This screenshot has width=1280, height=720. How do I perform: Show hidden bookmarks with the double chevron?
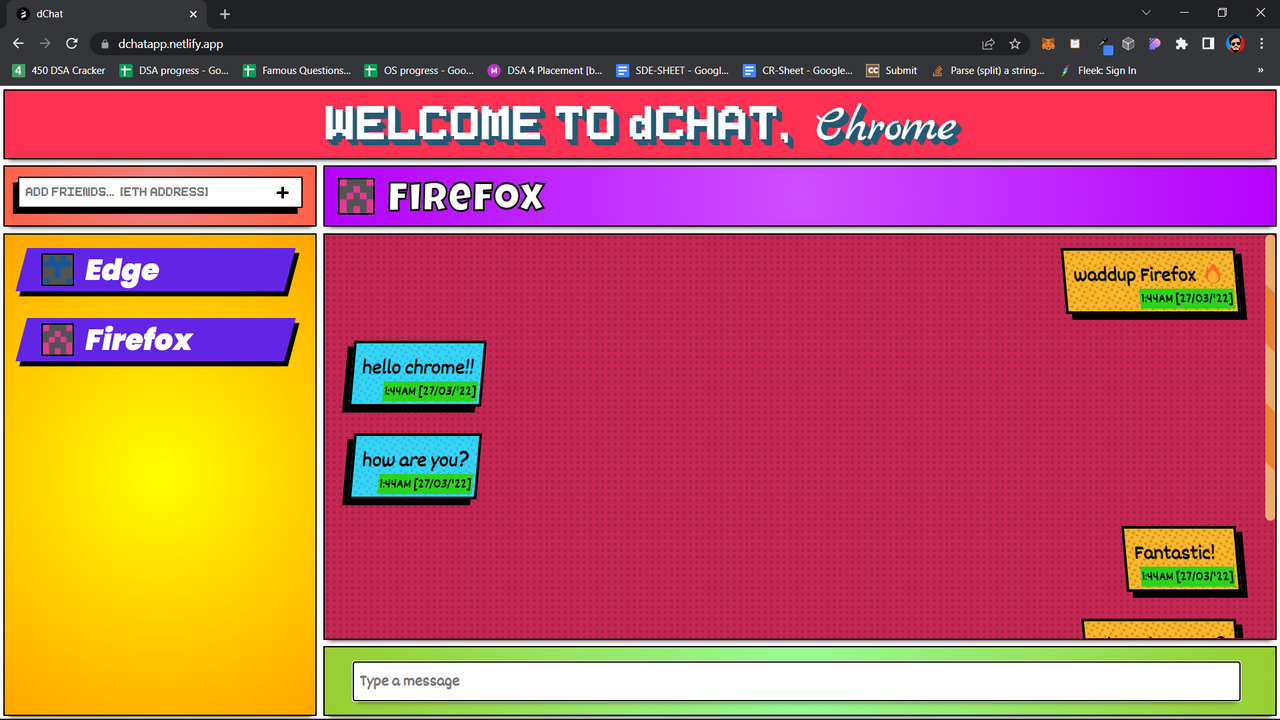coord(1260,71)
